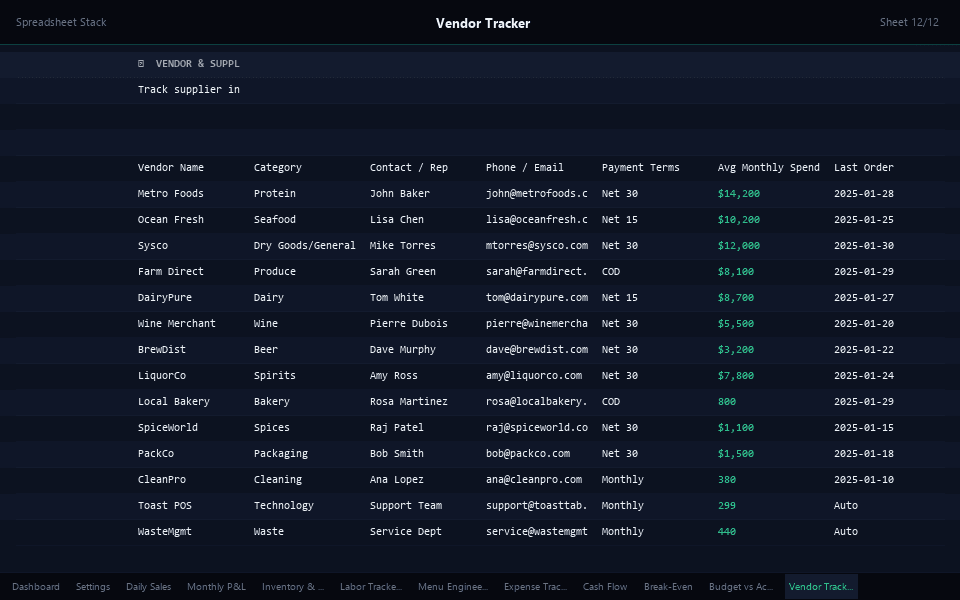960x600 pixels.
Task: Open the Settings sheet tab
Action: [x=93, y=587]
